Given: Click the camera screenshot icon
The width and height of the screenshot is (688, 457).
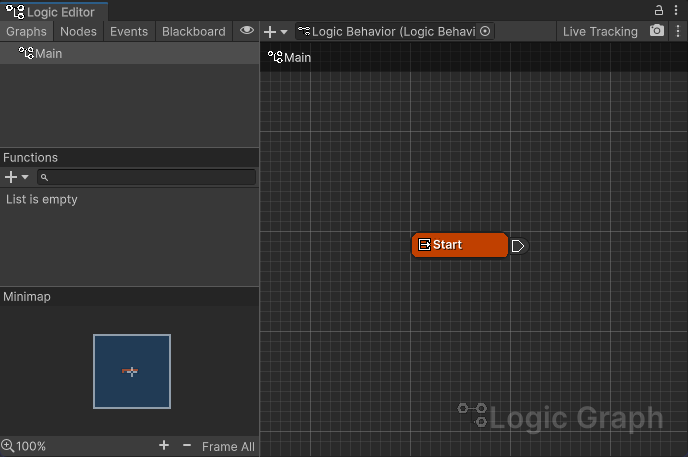Looking at the screenshot, I should click(657, 31).
